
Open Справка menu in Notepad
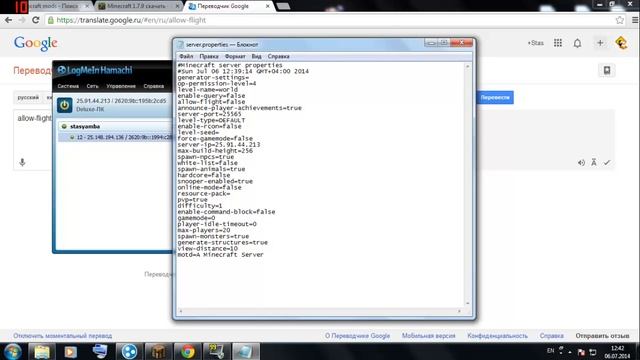pyautogui.click(x=278, y=56)
